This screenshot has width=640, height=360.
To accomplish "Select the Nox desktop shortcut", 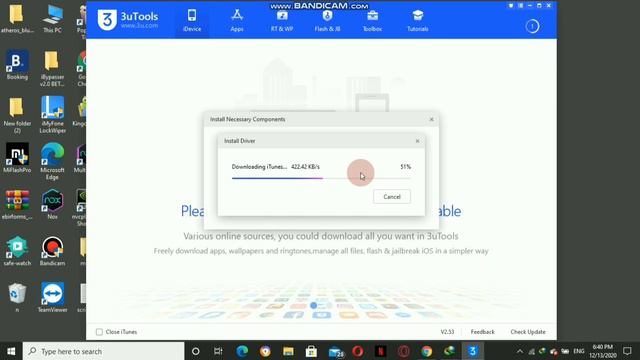I will [52, 205].
